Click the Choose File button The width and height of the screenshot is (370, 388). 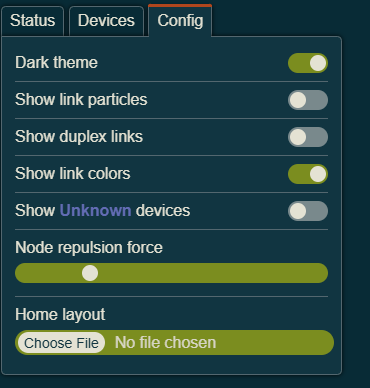(61, 343)
